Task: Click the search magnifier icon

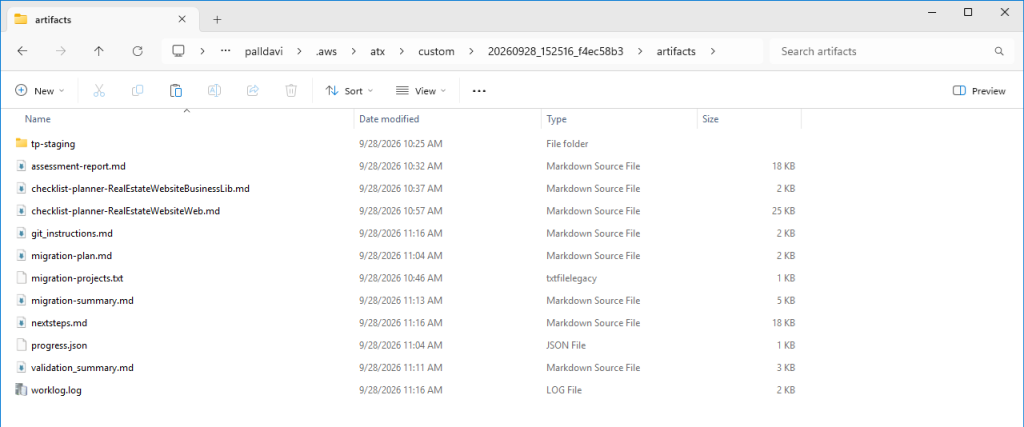Action: [999, 51]
